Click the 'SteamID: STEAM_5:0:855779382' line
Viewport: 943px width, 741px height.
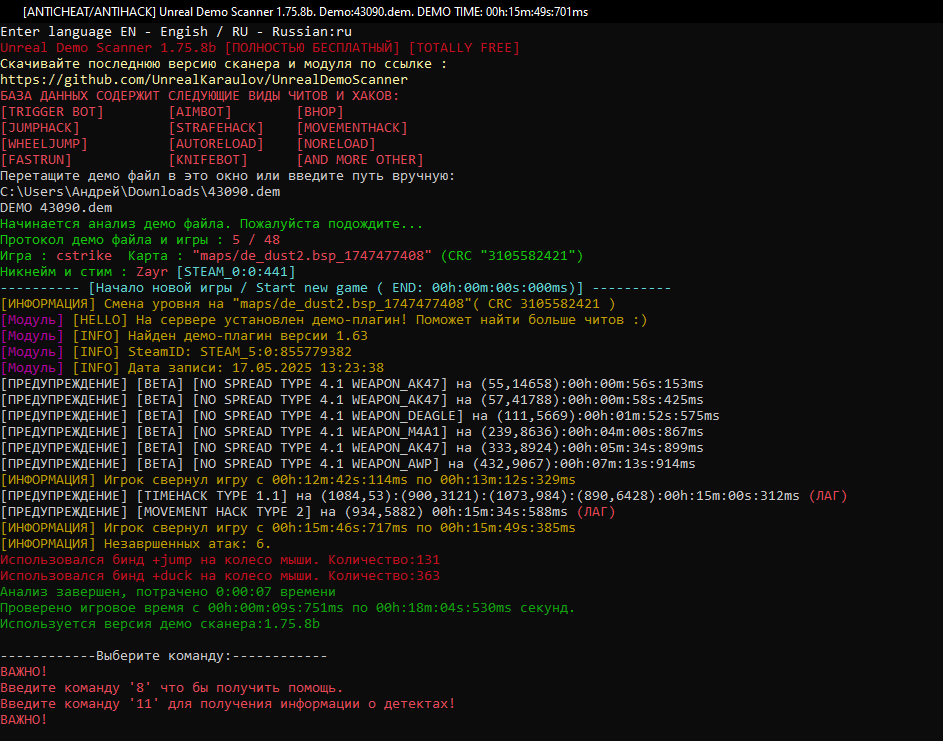click(x=176, y=352)
